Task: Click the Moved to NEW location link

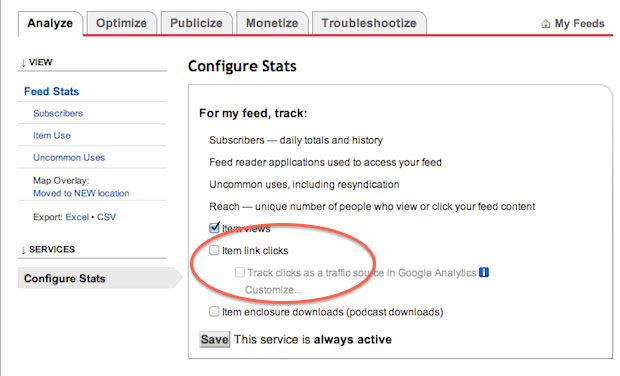Action: pos(81,193)
